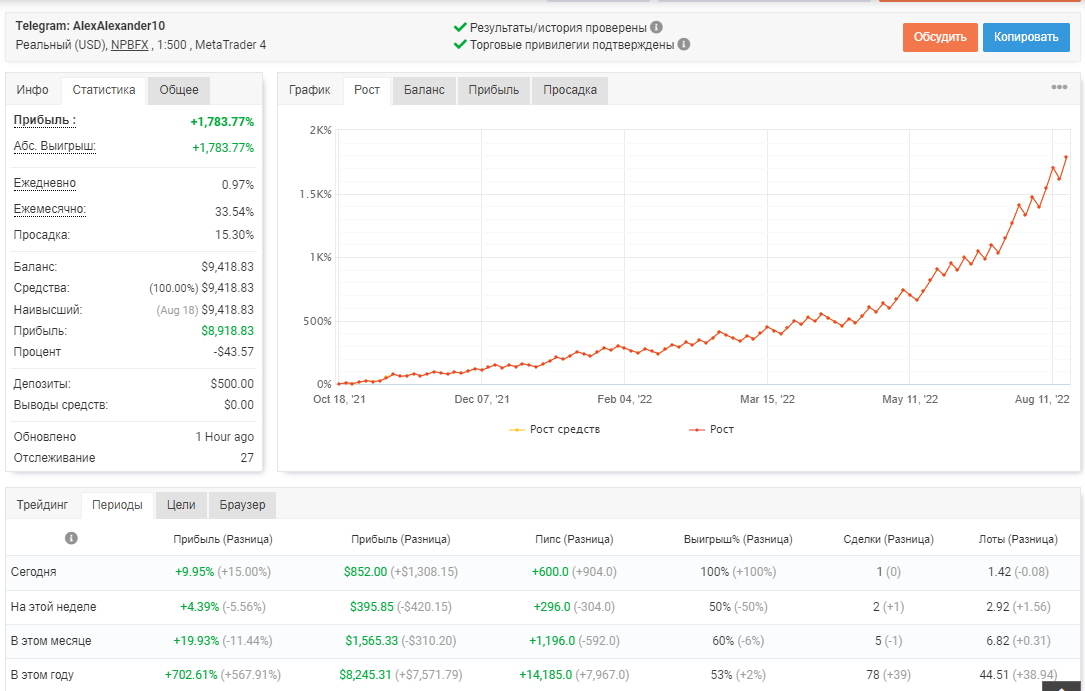Click the Отслеживание value 27
This screenshot has height=691, width=1085.
pos(247,458)
